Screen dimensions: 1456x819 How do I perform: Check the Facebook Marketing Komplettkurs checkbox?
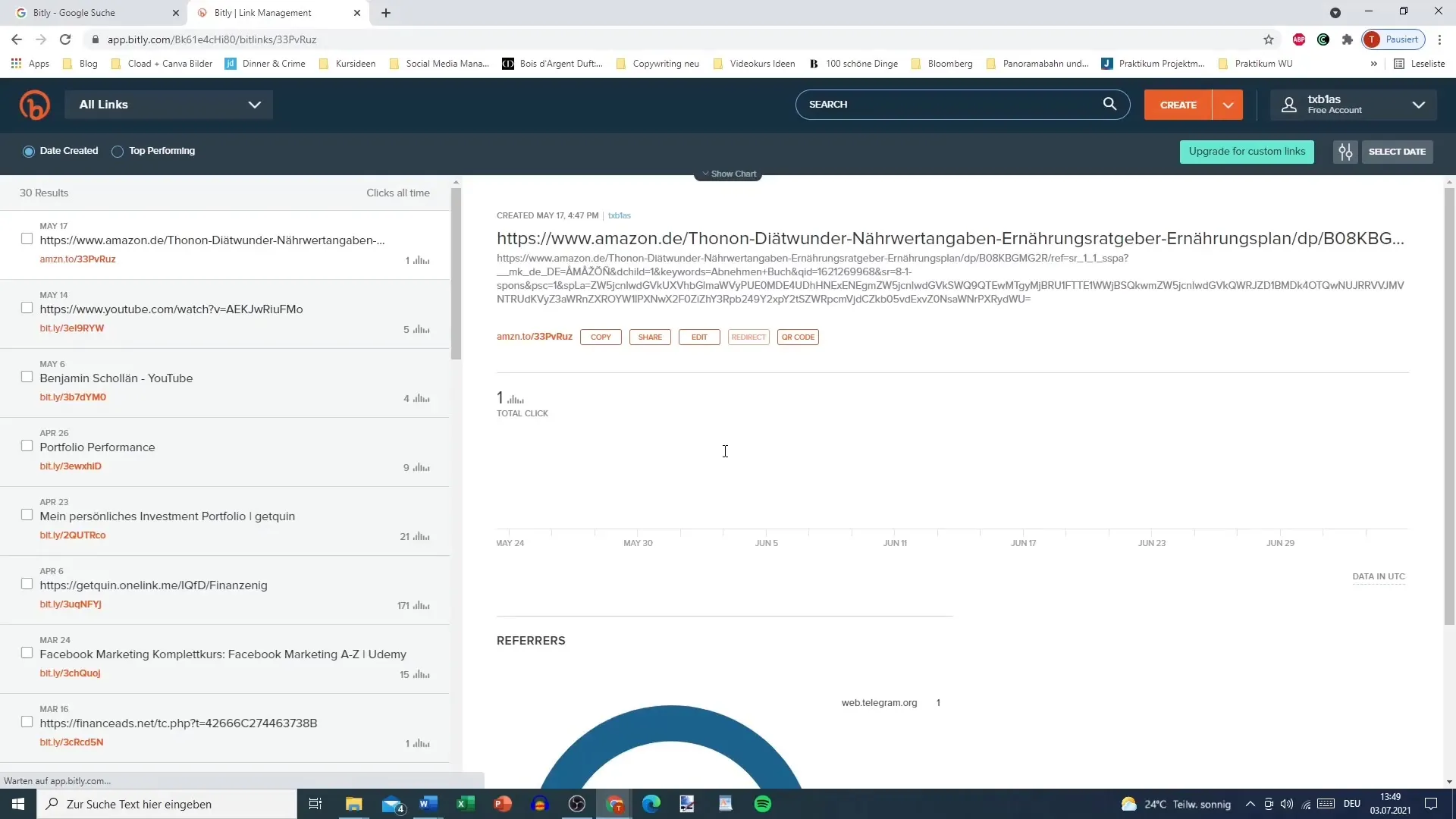(x=27, y=653)
